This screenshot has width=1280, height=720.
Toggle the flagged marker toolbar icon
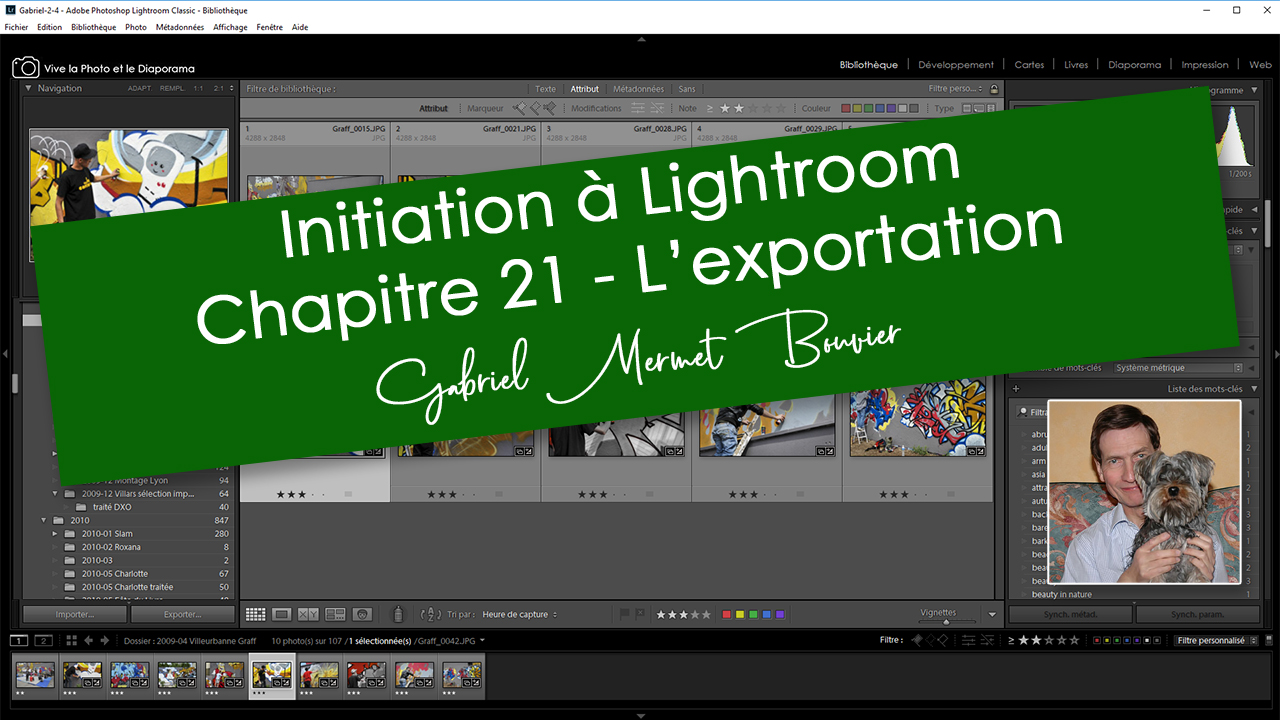point(625,614)
